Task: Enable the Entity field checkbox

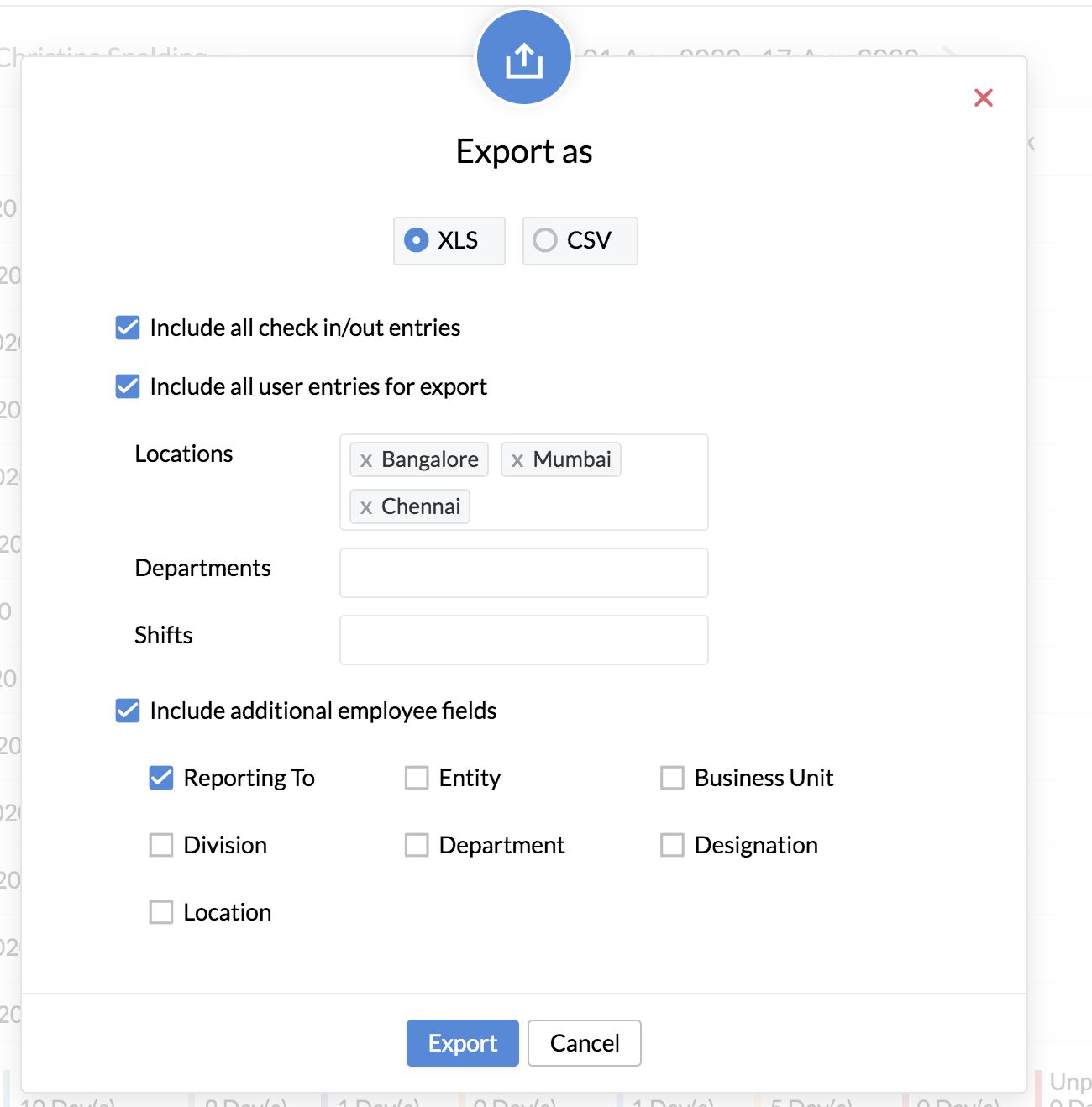Action: [x=417, y=778]
